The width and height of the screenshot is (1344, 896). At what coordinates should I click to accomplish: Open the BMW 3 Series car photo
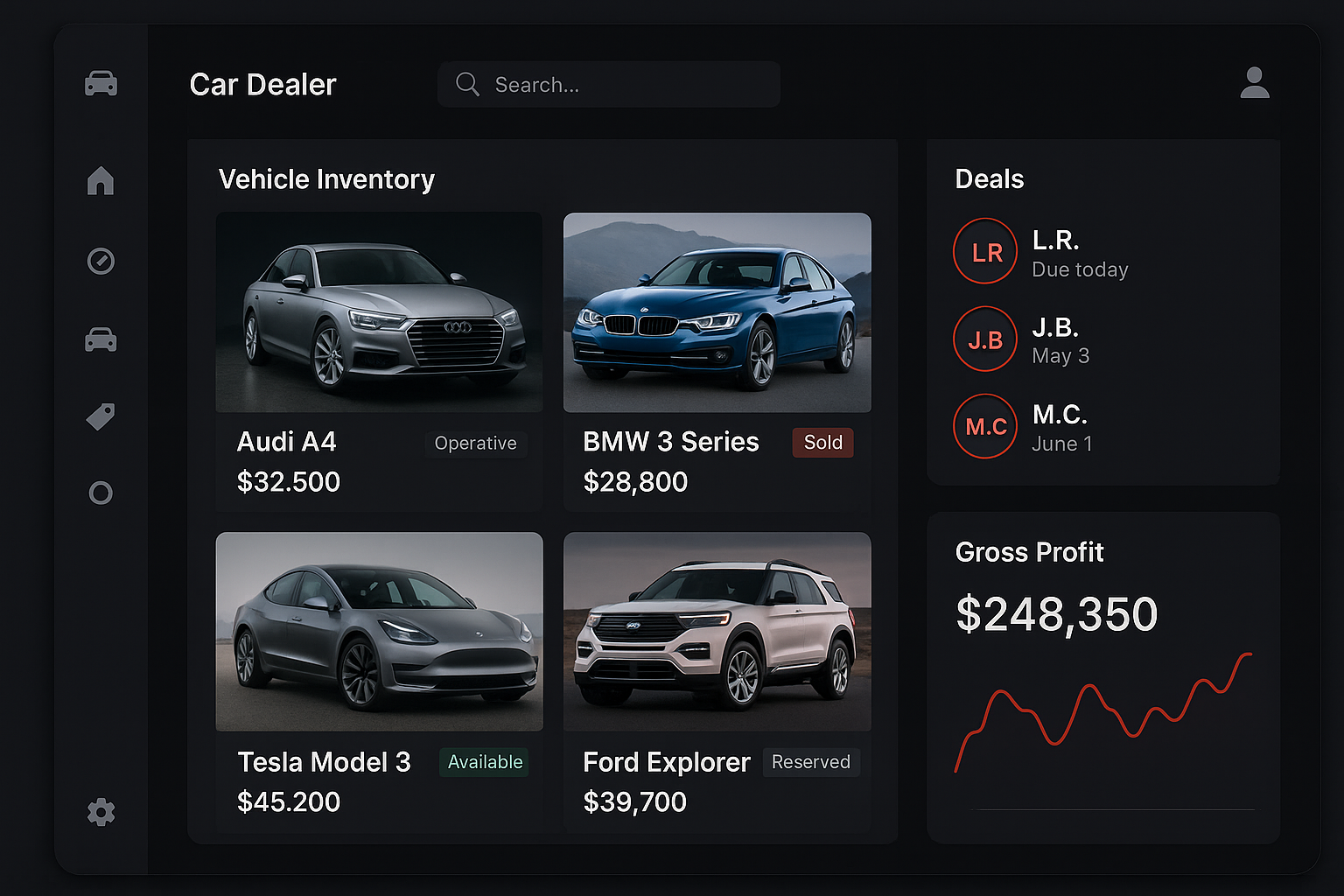pos(717,312)
